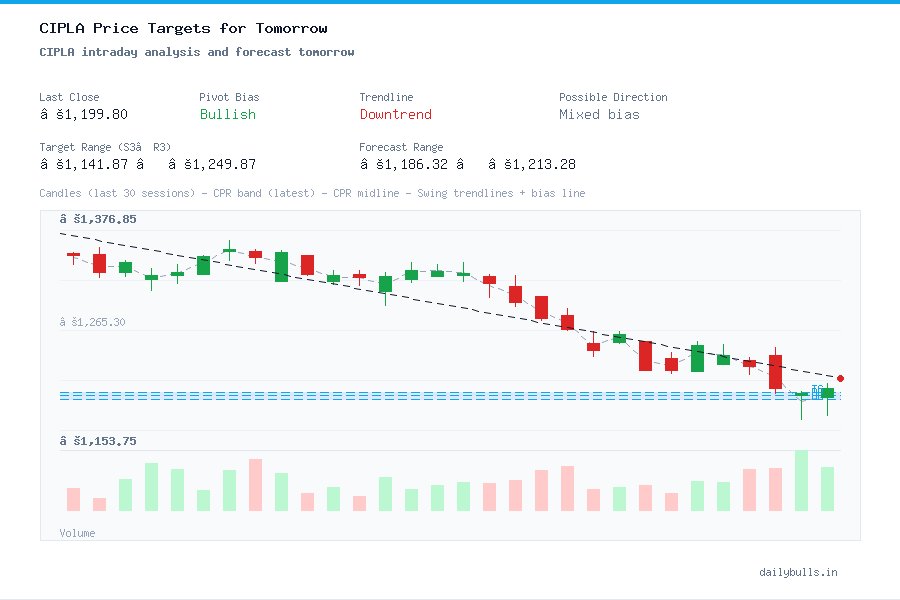This screenshot has width=900, height=600.
Task: Click the green candle with long upper wick
Action: tap(228, 252)
